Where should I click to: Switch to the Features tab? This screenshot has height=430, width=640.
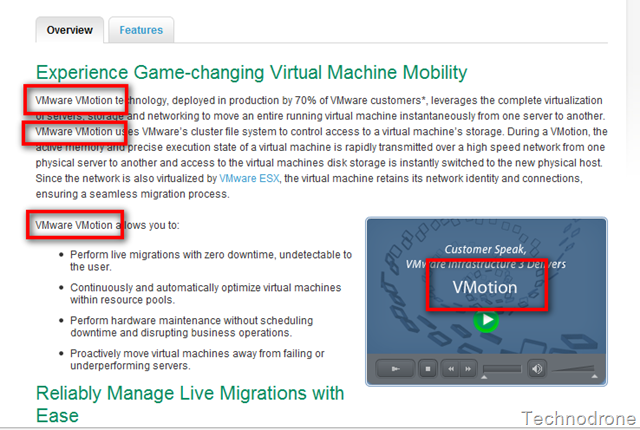141,30
